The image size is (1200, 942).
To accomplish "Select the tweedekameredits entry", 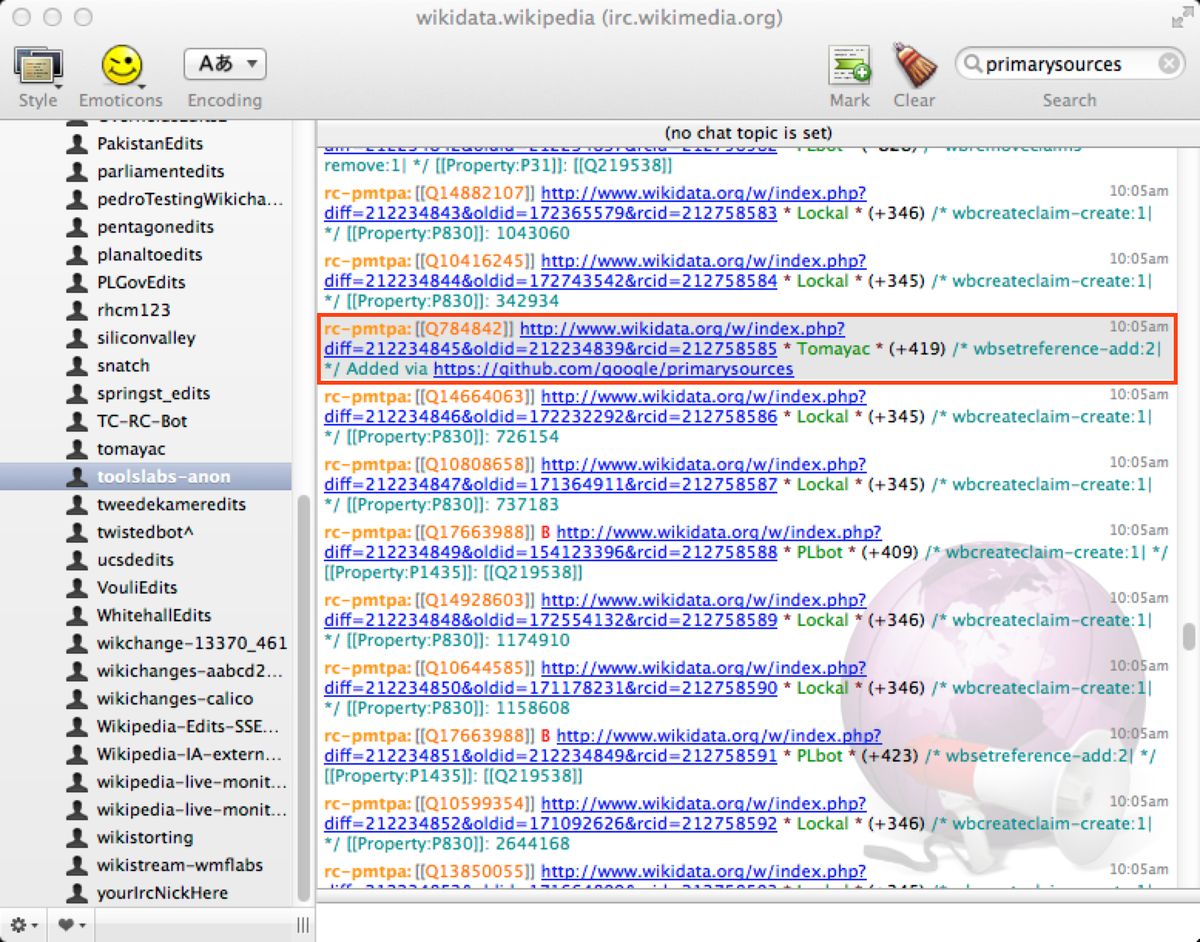I will (171, 504).
